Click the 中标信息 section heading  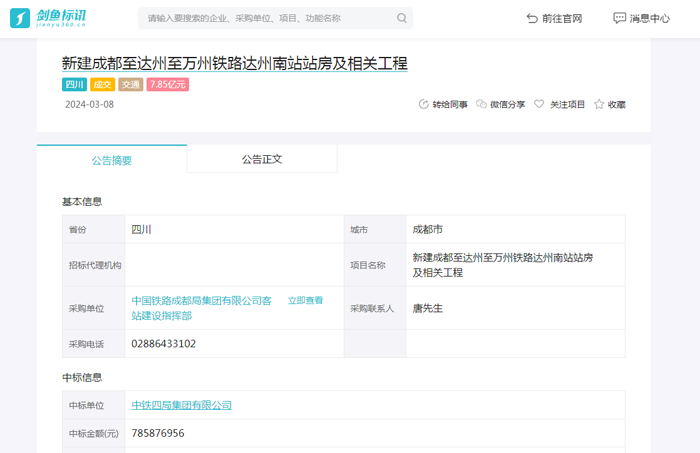pyautogui.click(x=82, y=378)
